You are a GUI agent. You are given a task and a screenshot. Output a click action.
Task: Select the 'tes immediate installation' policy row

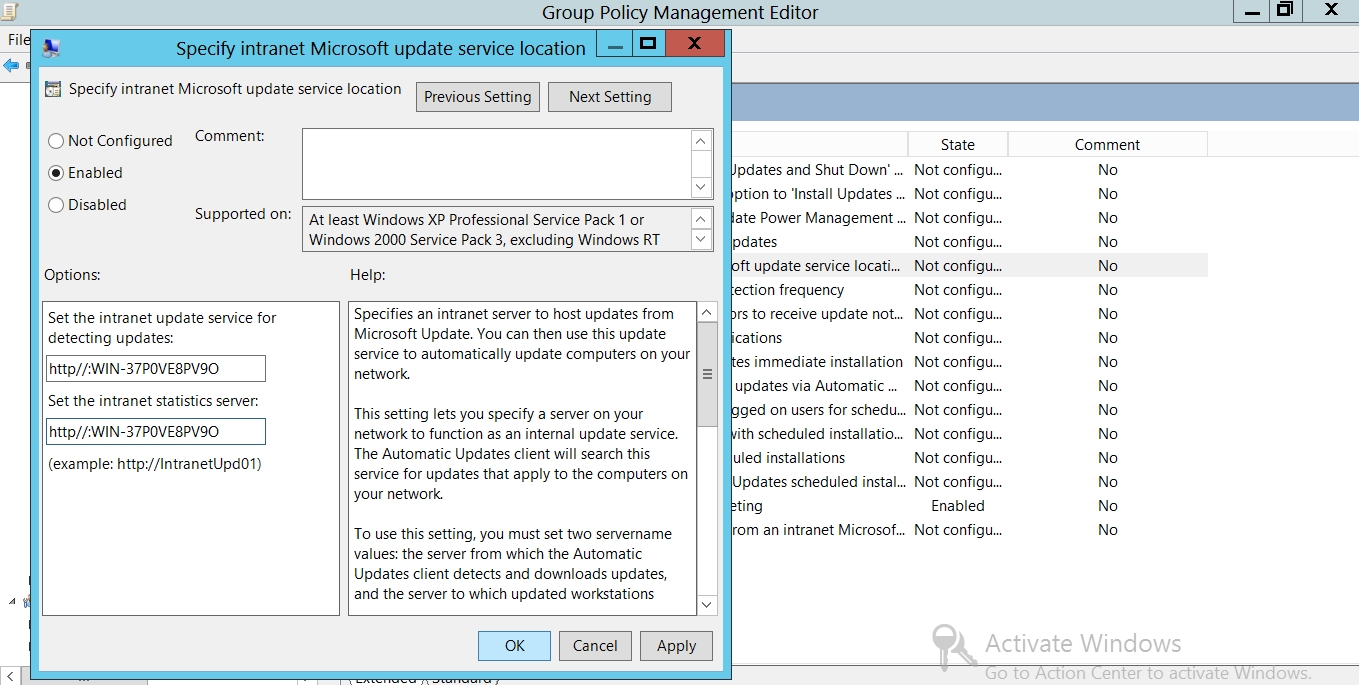[x=968, y=362]
